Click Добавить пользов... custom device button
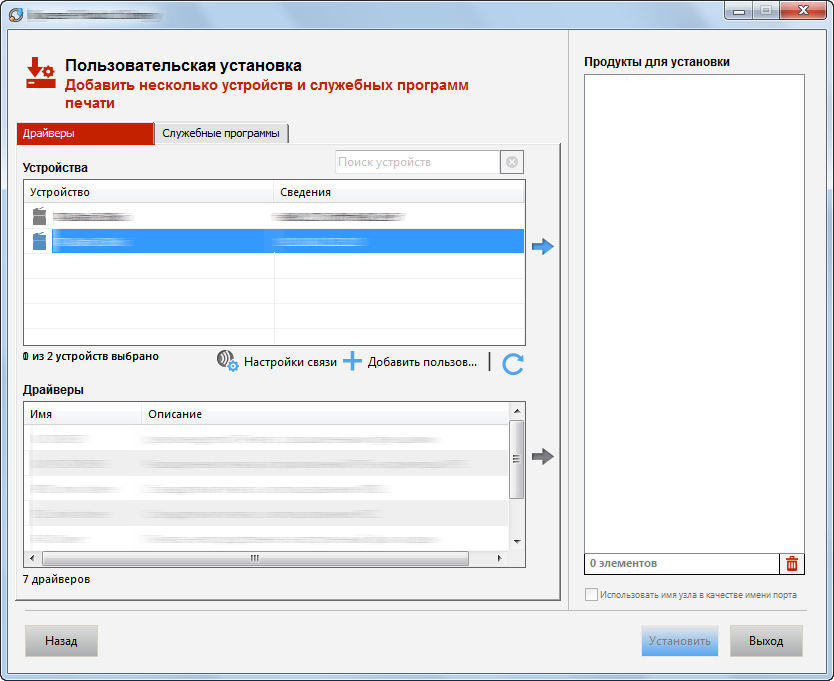Viewport: 834px width, 681px height. 422,362
